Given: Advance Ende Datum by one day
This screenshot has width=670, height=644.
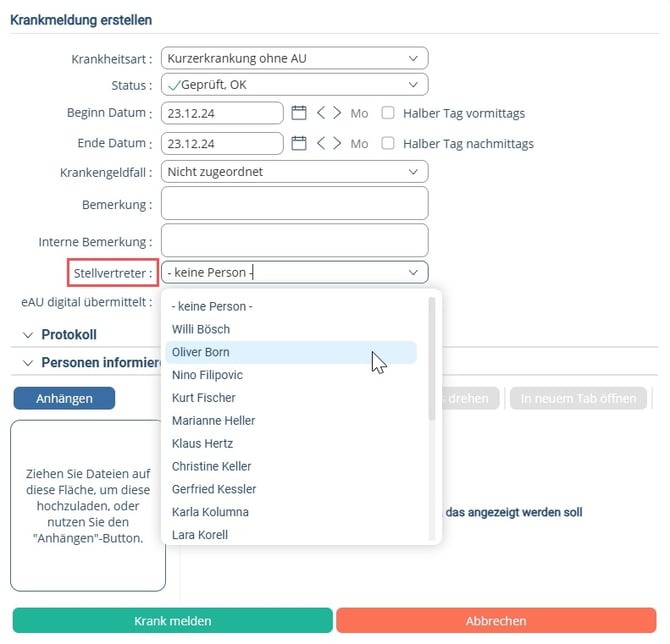Looking at the screenshot, I should pyautogui.click(x=337, y=143).
